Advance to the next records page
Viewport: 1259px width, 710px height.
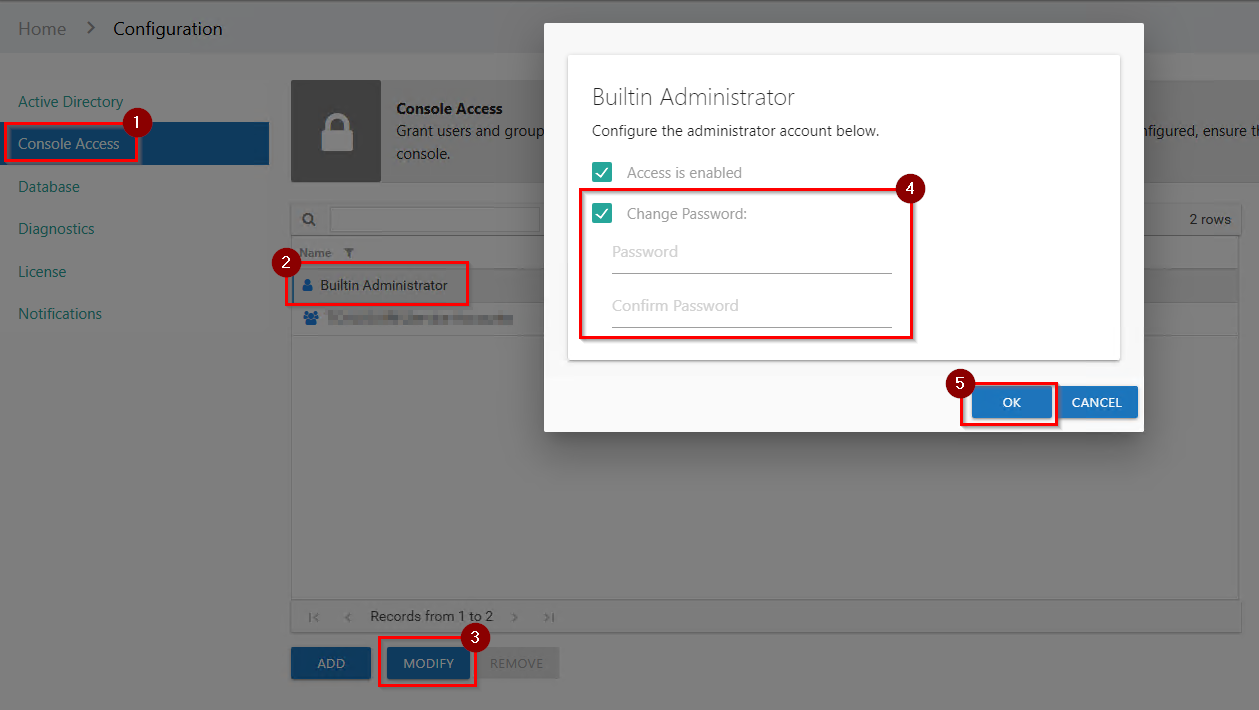click(514, 617)
